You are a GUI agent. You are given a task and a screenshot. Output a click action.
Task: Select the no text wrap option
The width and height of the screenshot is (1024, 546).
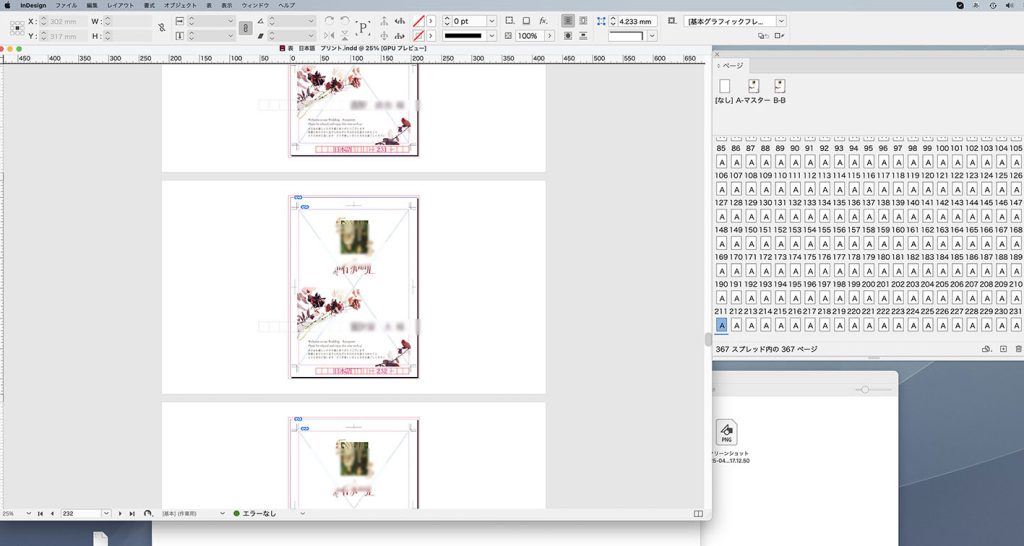point(568,22)
